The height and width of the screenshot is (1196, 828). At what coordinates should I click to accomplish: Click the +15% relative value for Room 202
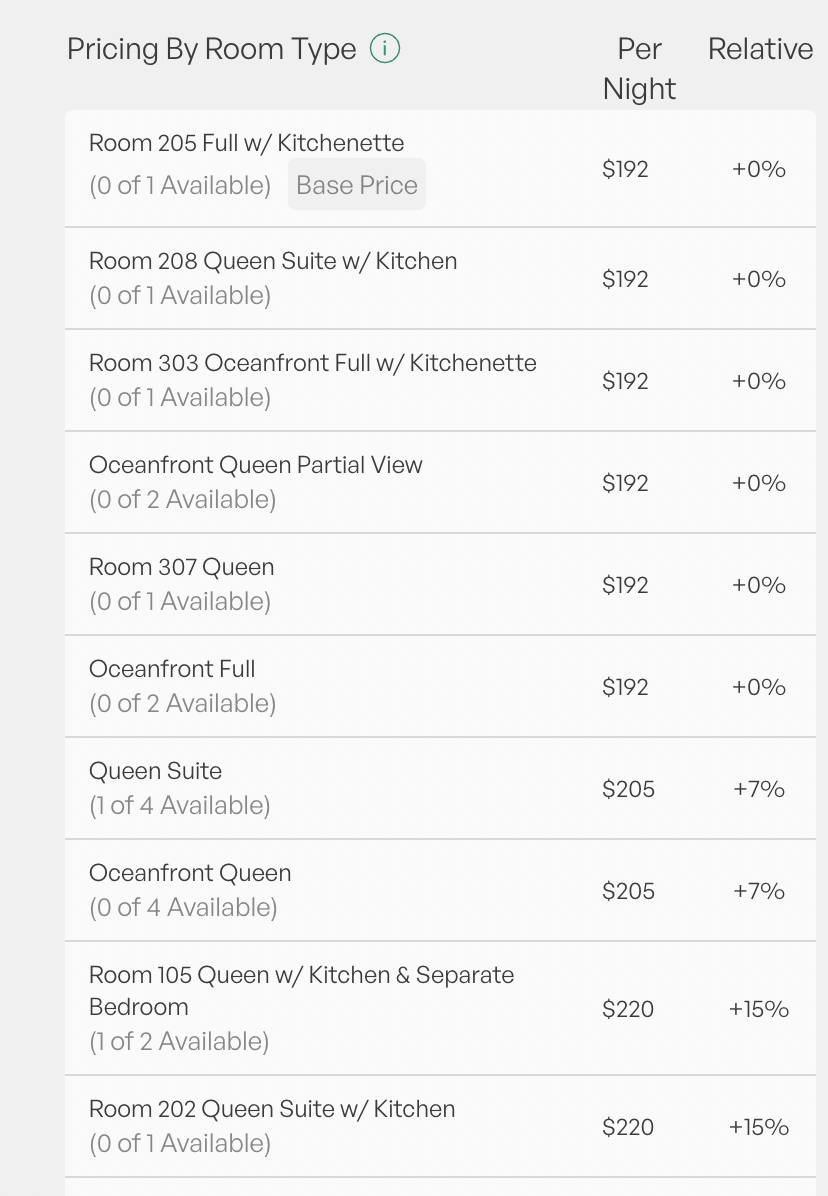coord(759,1127)
